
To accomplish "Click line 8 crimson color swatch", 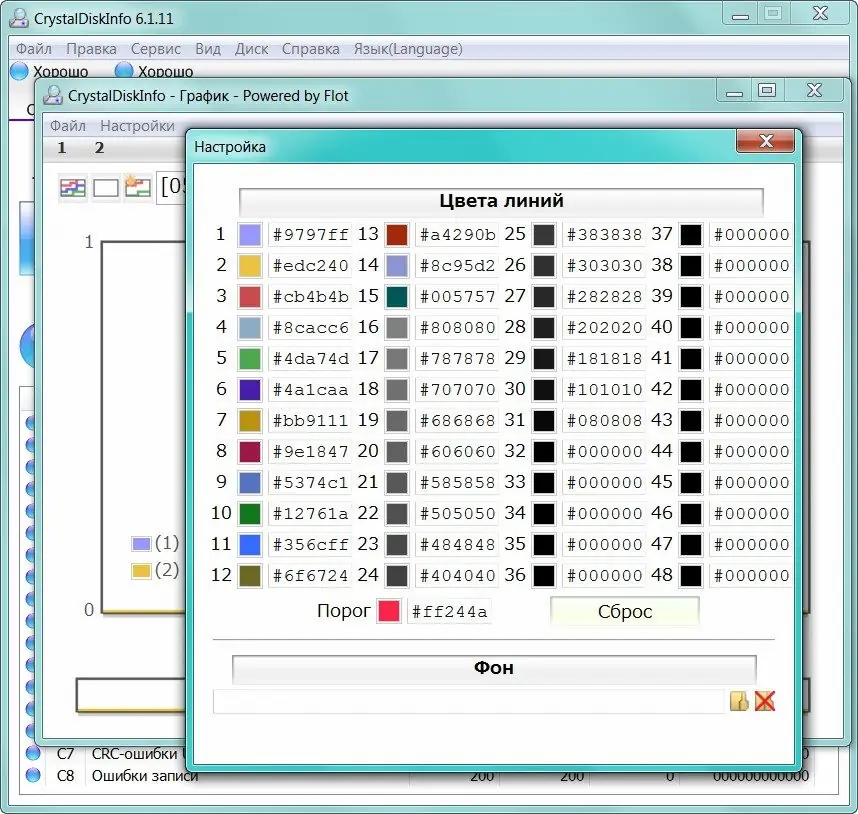I will (x=250, y=452).
